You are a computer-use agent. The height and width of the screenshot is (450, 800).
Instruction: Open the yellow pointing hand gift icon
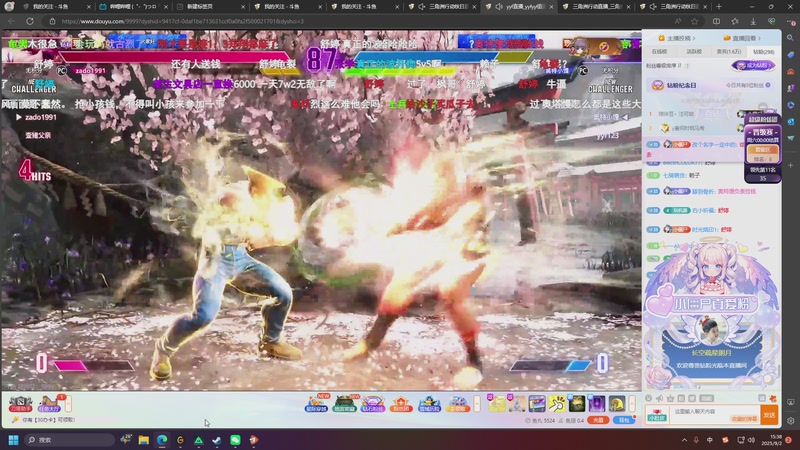click(x=557, y=404)
